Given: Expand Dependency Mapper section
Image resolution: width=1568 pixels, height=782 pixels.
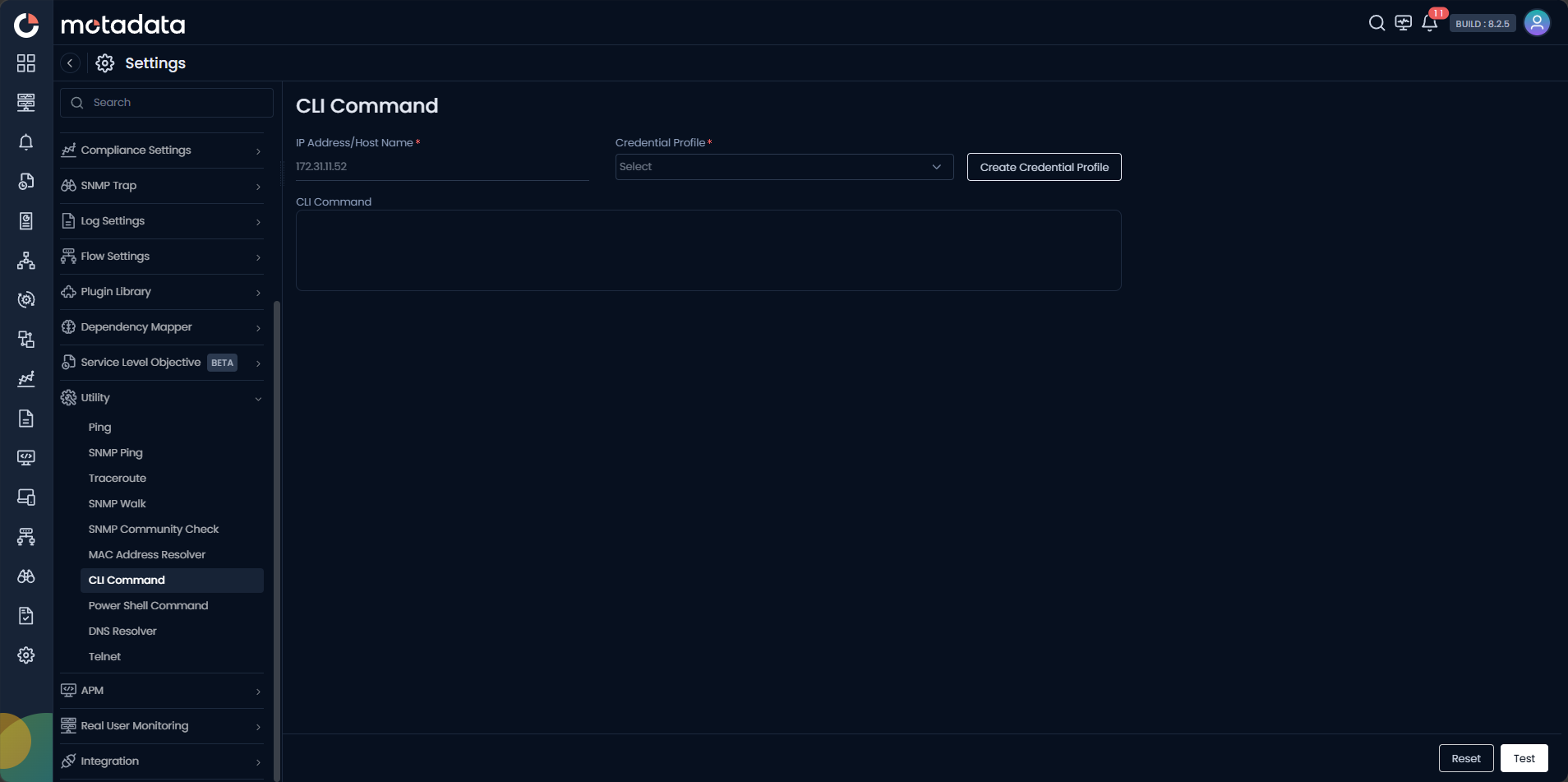Looking at the screenshot, I should tap(162, 327).
